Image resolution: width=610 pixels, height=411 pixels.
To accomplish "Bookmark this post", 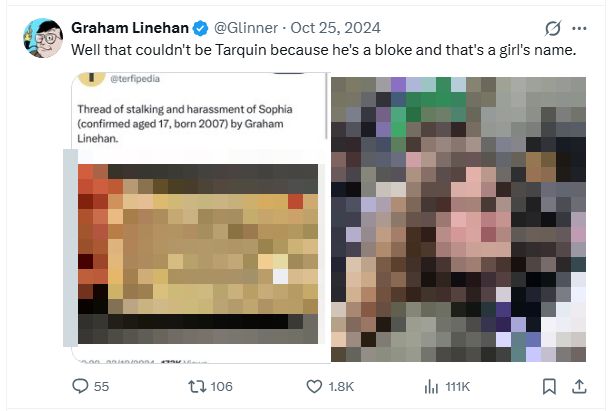I will (549, 386).
